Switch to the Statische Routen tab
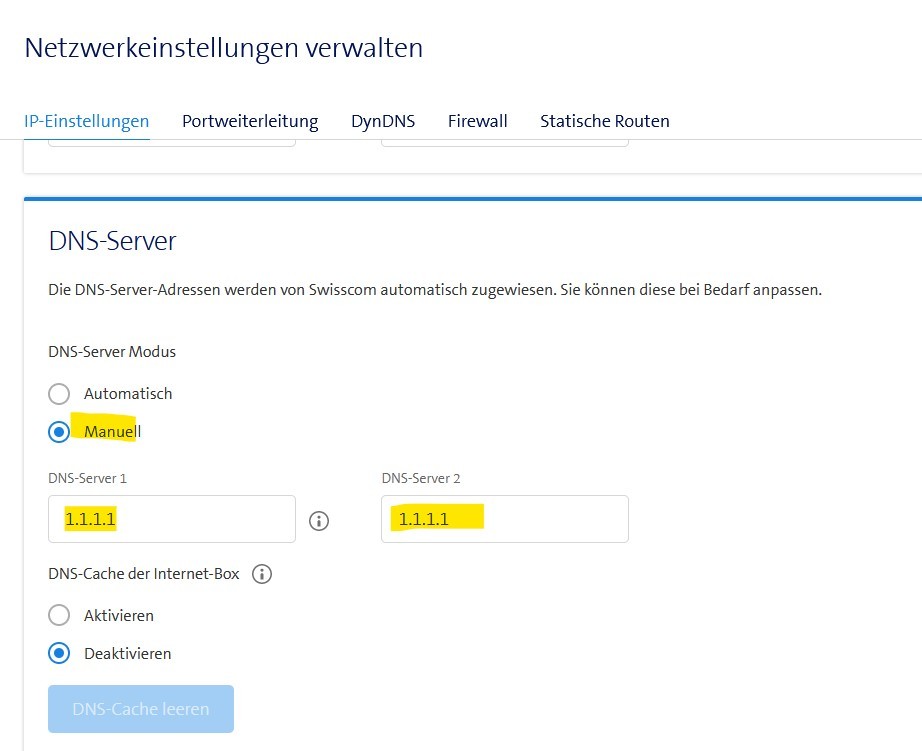 click(x=605, y=121)
